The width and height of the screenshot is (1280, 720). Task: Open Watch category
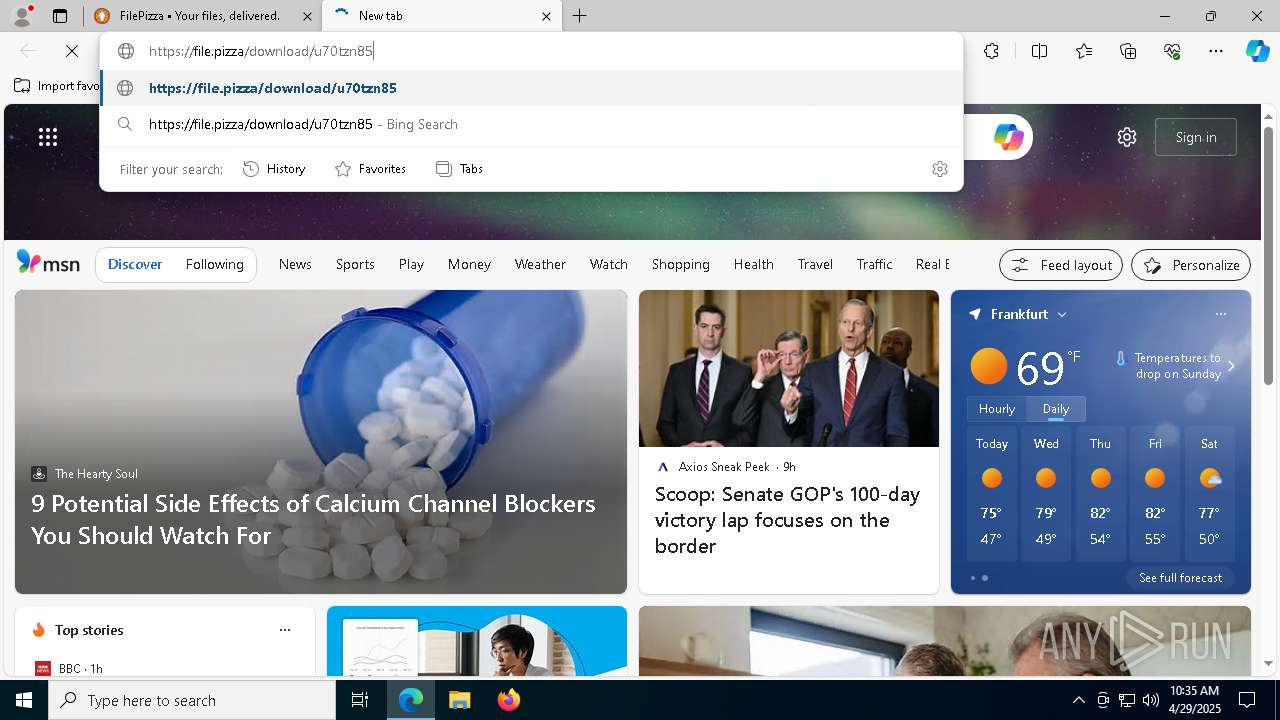pos(608,264)
